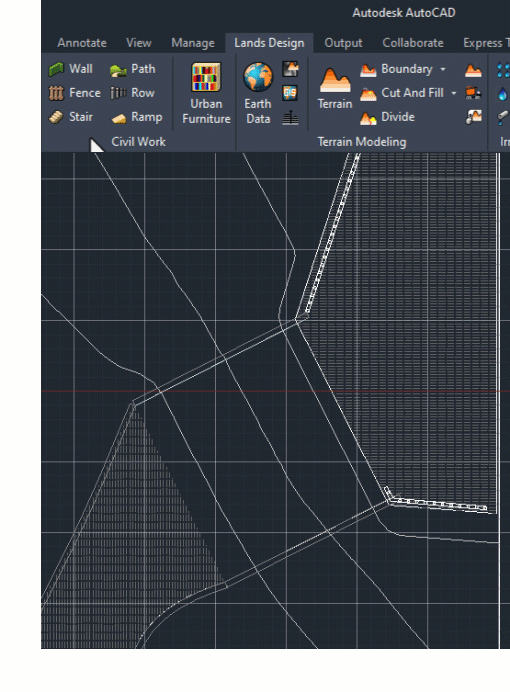Expand the Boundary dropdown arrow

click(x=442, y=69)
